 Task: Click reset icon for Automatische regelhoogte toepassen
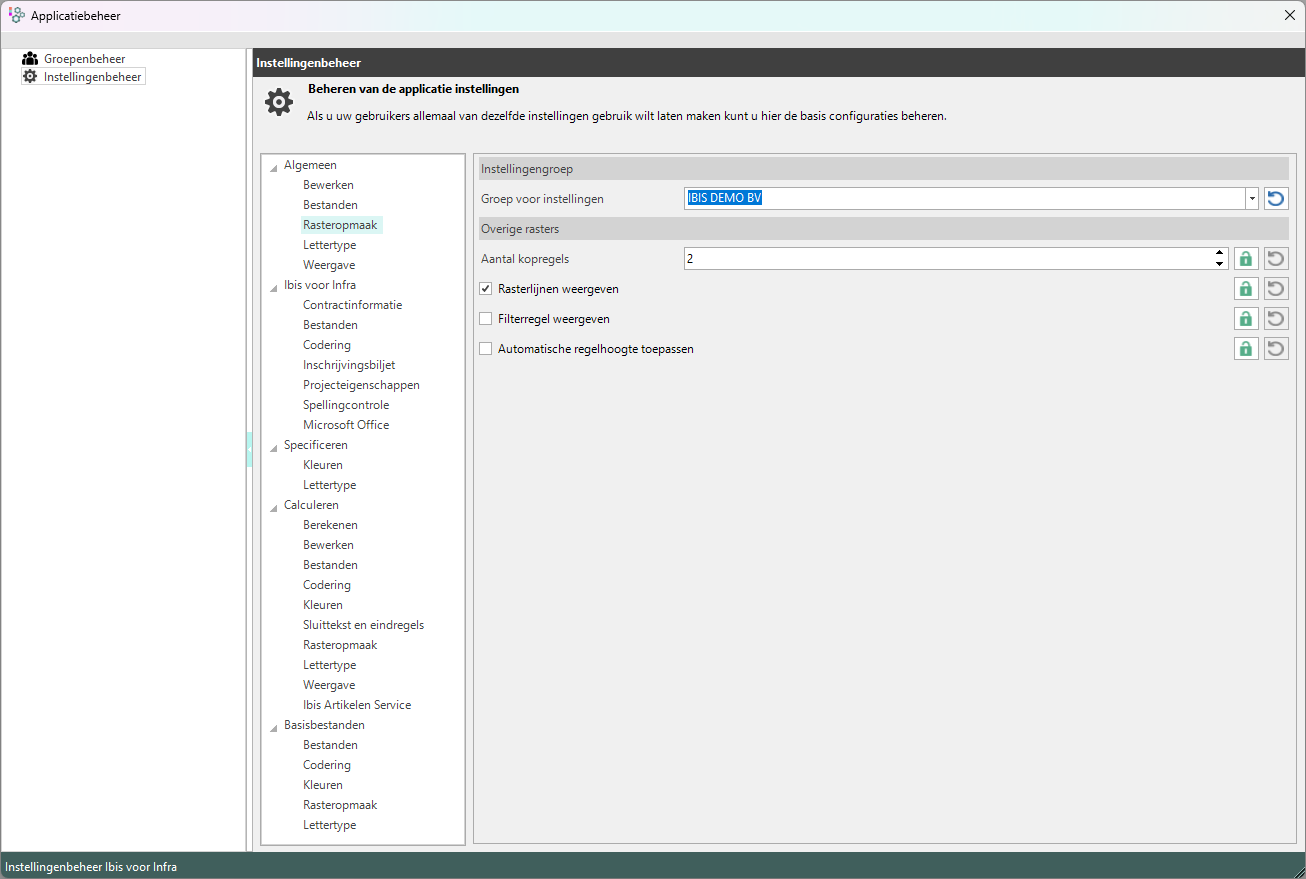click(x=1276, y=349)
